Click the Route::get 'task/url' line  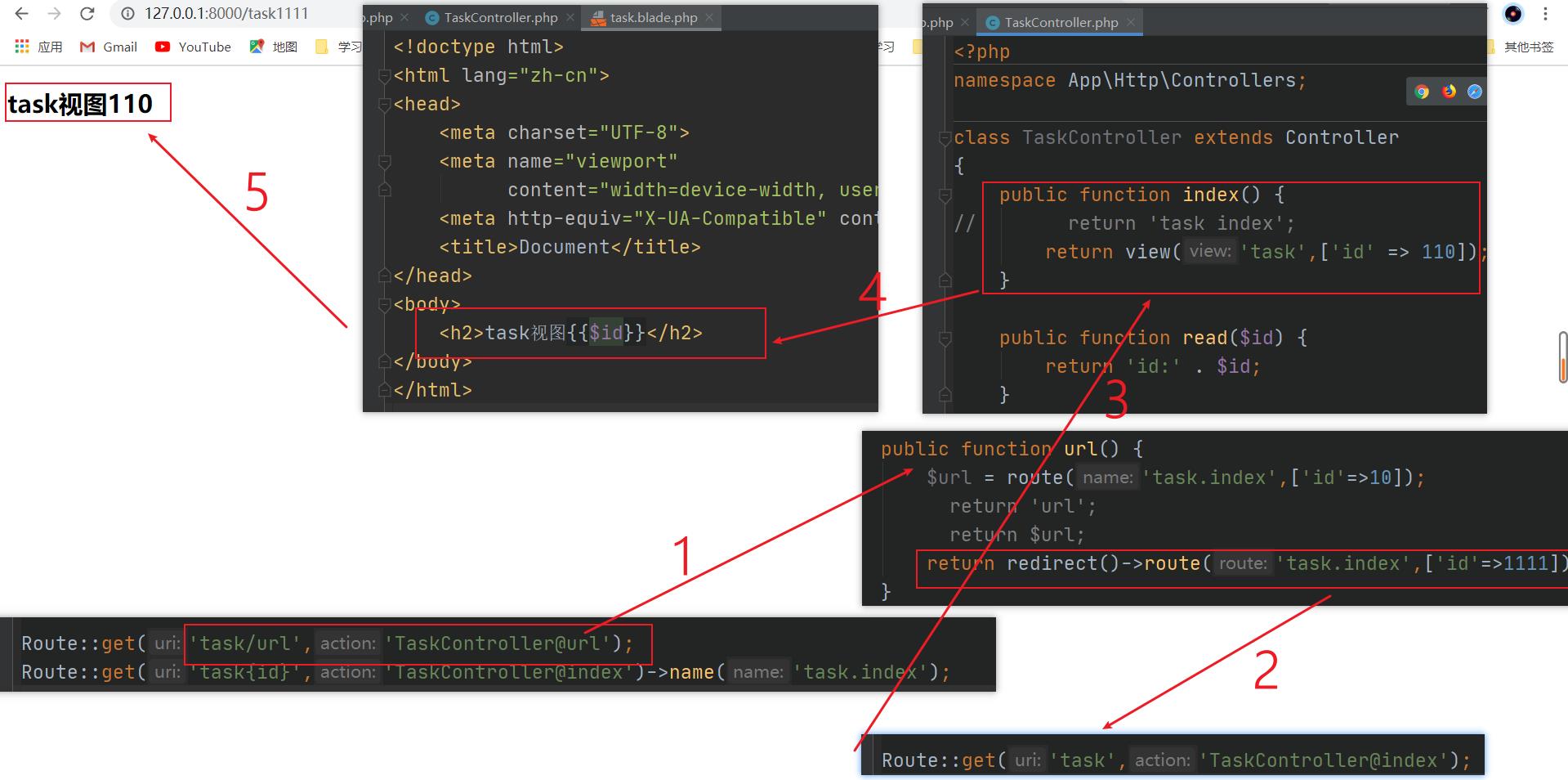pyautogui.click(x=327, y=643)
